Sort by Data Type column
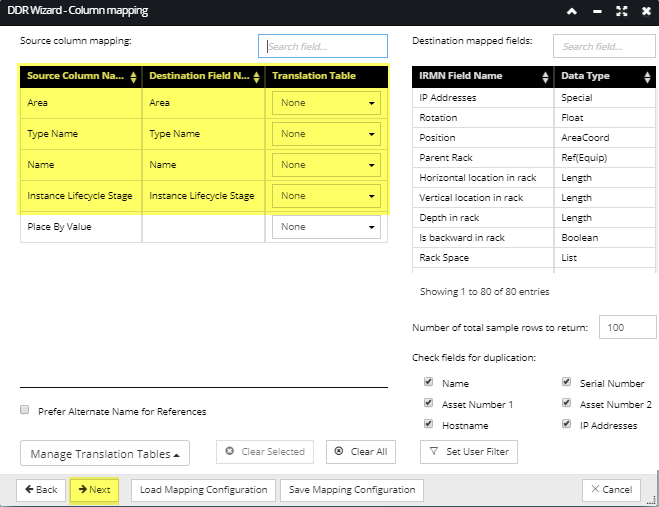 point(647,77)
